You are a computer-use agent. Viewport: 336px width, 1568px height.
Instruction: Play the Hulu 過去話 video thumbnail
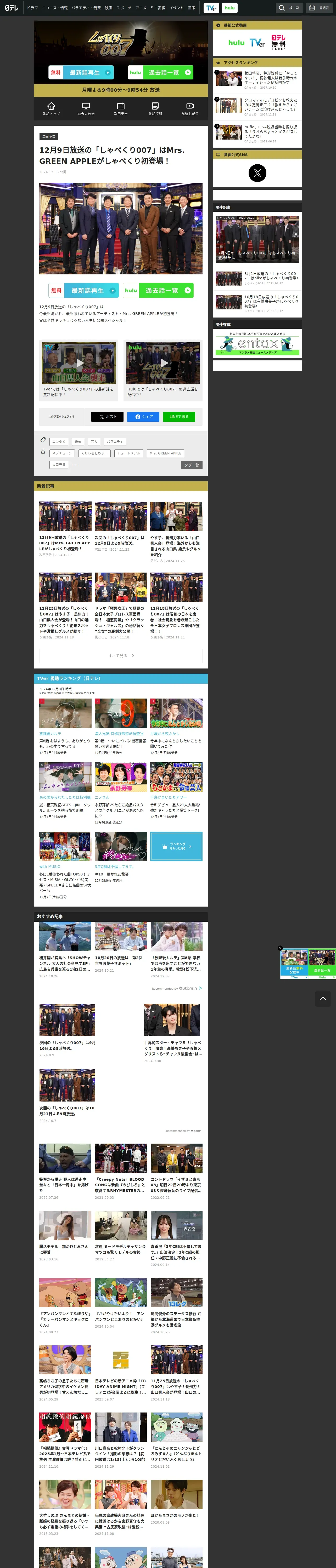163,363
